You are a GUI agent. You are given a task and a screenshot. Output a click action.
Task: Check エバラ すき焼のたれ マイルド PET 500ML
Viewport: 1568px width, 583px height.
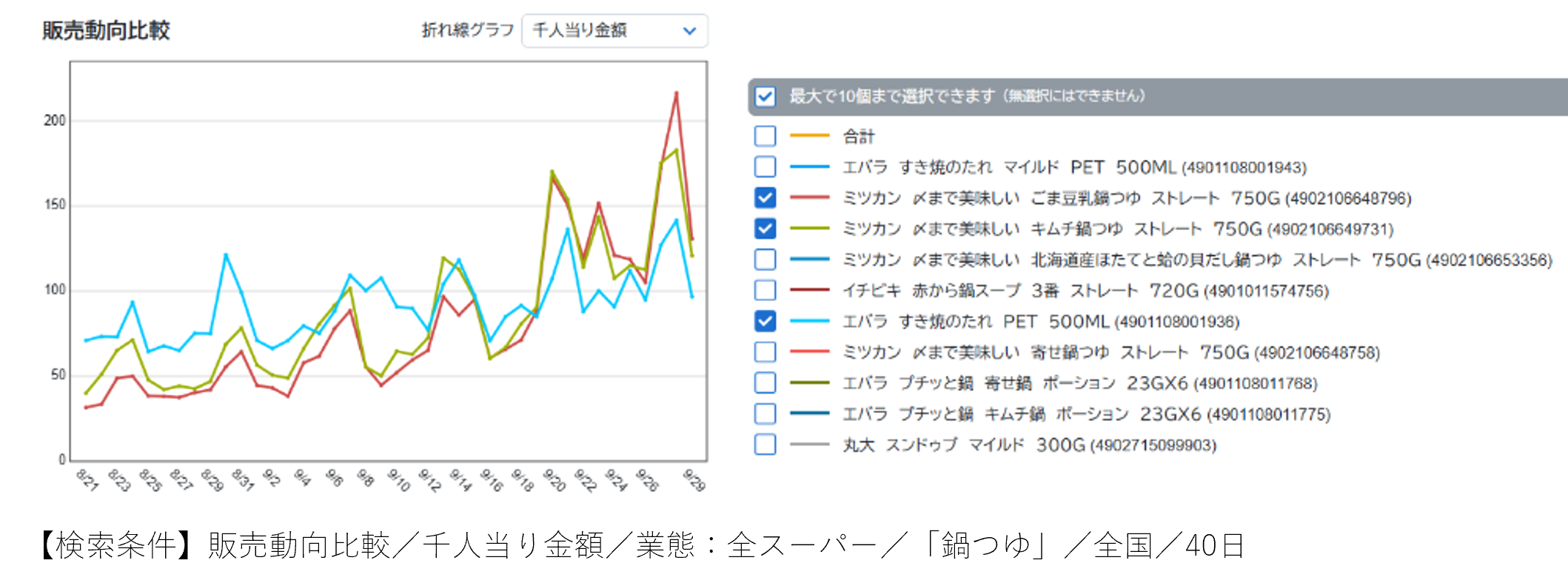pos(765,167)
